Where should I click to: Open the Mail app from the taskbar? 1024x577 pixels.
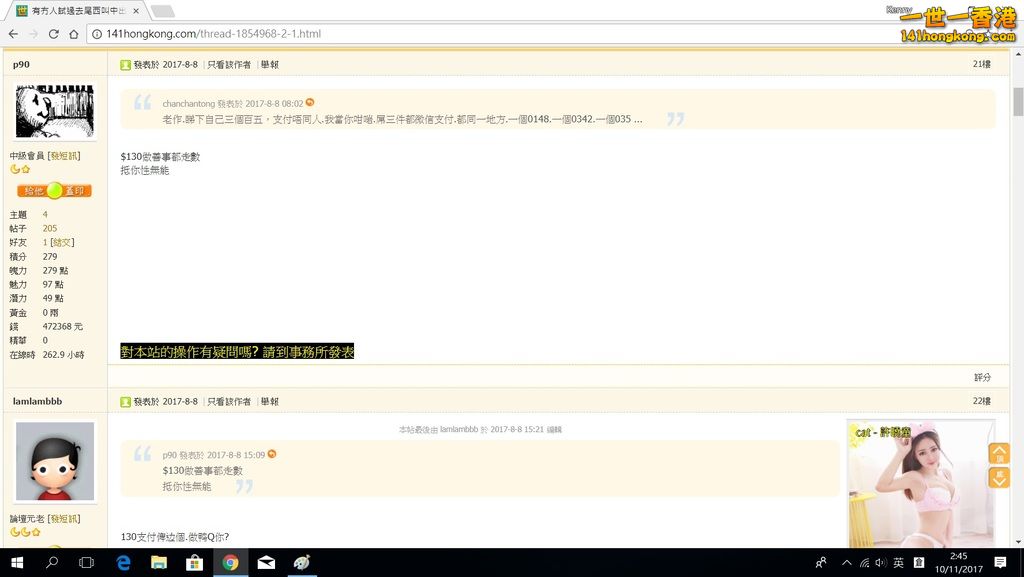point(266,563)
